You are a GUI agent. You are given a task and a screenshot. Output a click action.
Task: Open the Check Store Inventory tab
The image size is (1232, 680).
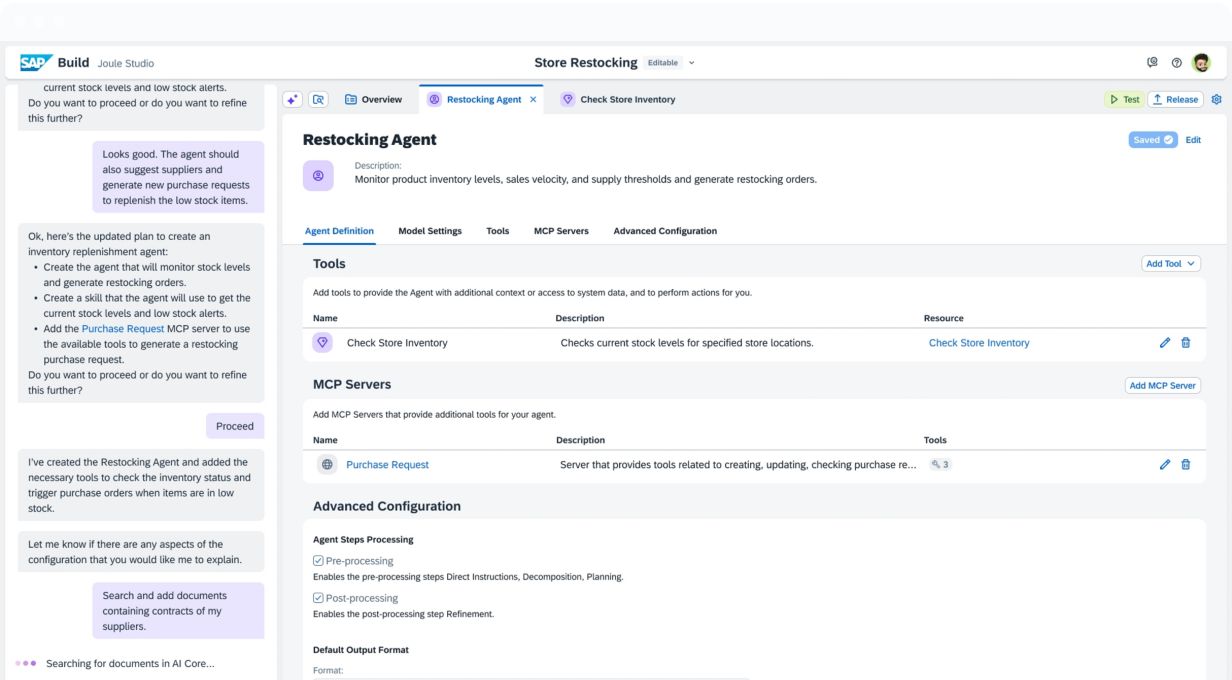(x=626, y=100)
